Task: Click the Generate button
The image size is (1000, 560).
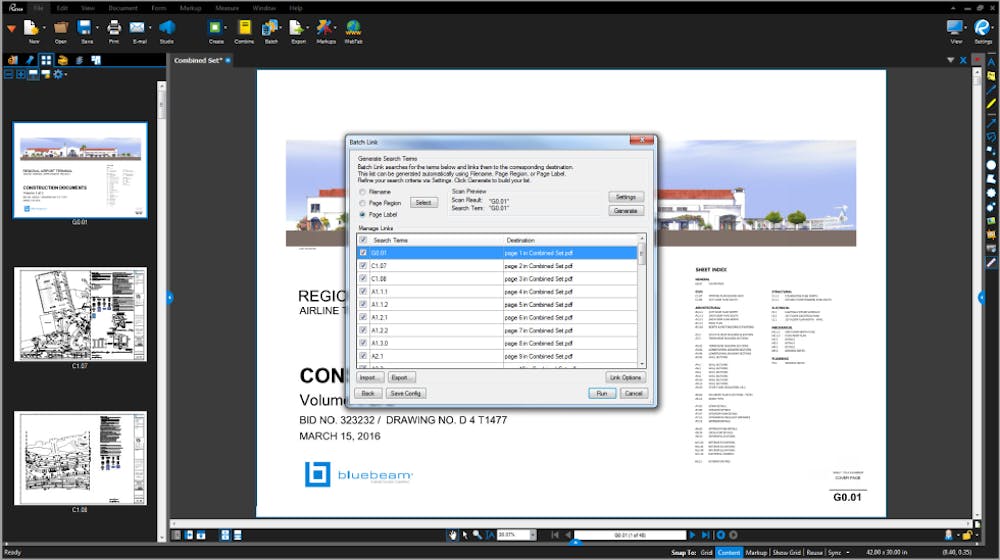Action: (x=626, y=210)
